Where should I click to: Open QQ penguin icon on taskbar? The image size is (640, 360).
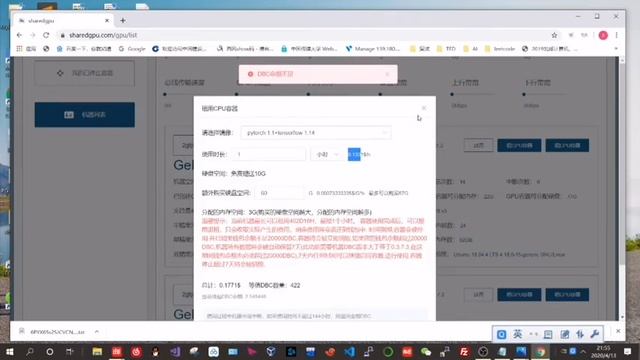tap(156, 351)
